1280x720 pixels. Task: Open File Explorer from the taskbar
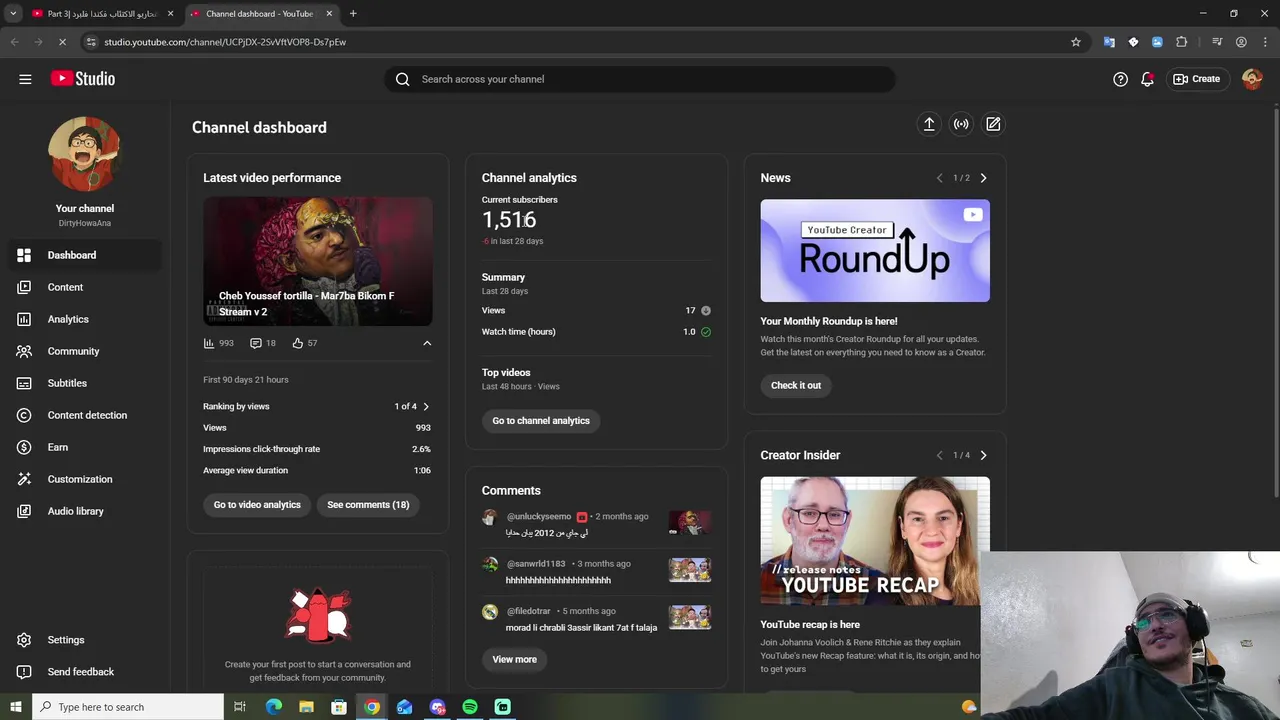tap(306, 707)
